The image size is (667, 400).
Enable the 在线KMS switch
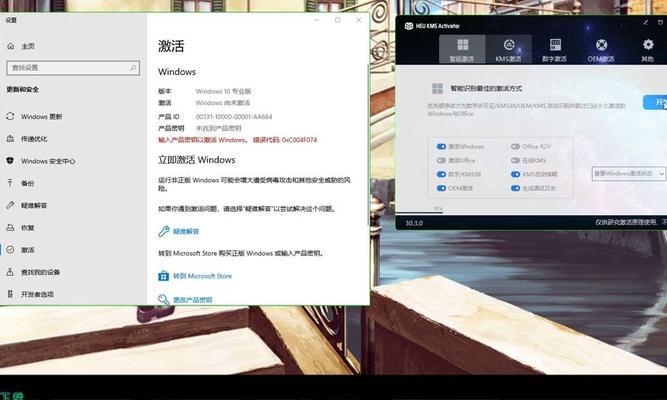[516, 160]
